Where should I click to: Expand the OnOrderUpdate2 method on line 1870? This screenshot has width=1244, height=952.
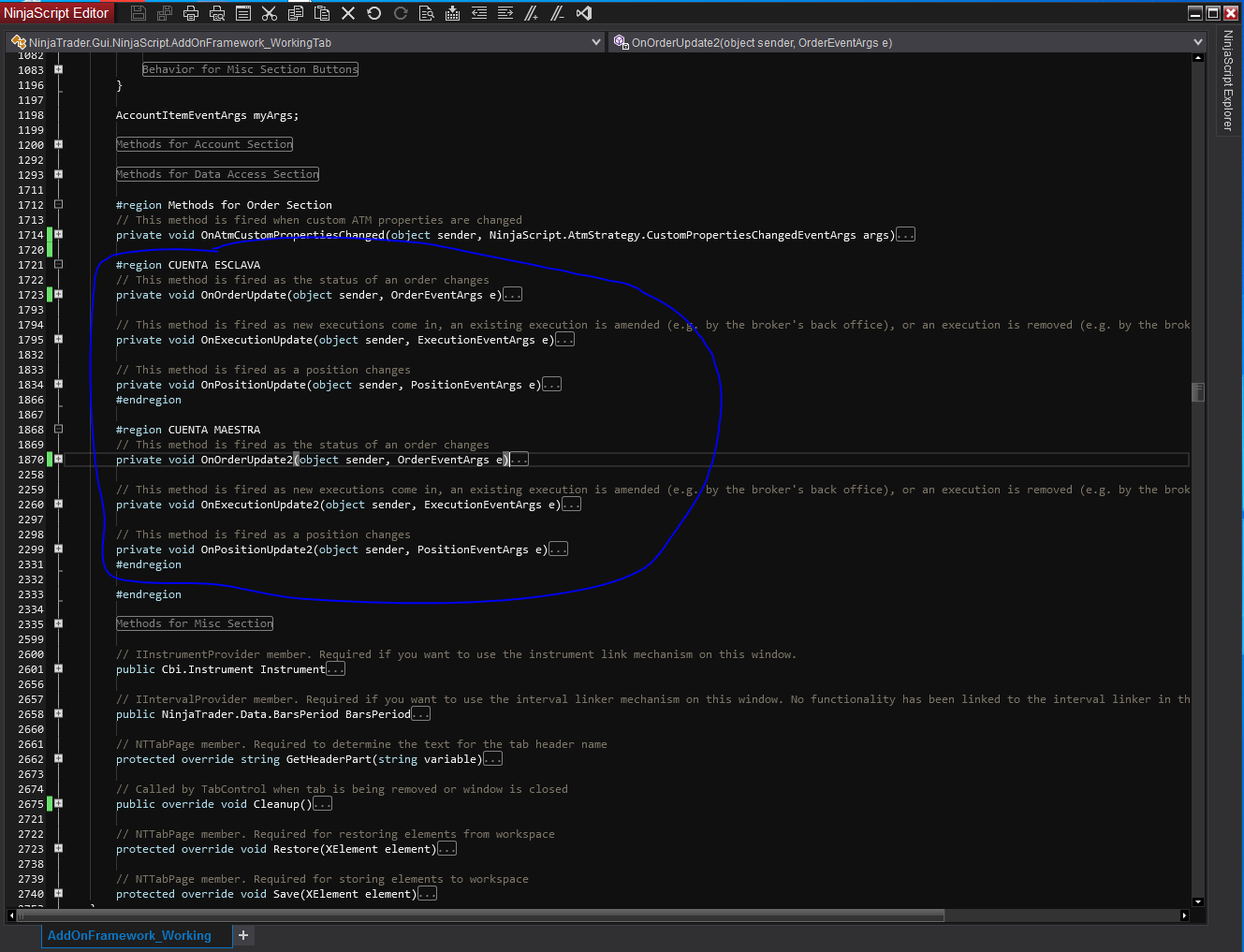(58, 459)
